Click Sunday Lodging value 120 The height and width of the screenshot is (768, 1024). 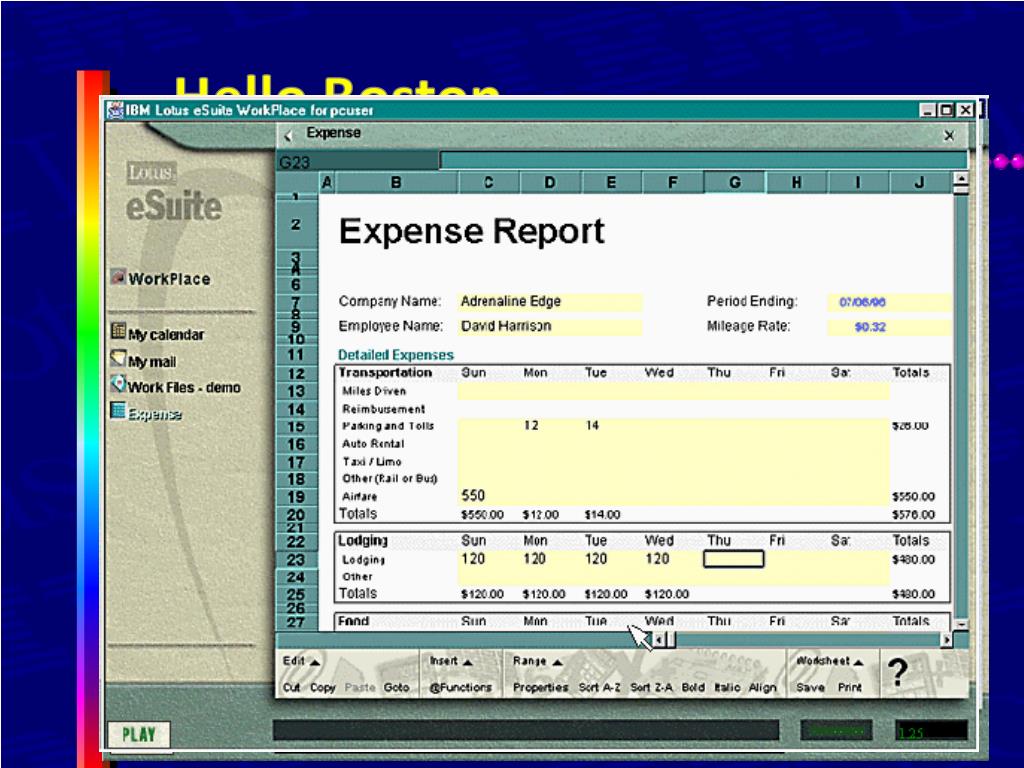pyautogui.click(x=473, y=559)
